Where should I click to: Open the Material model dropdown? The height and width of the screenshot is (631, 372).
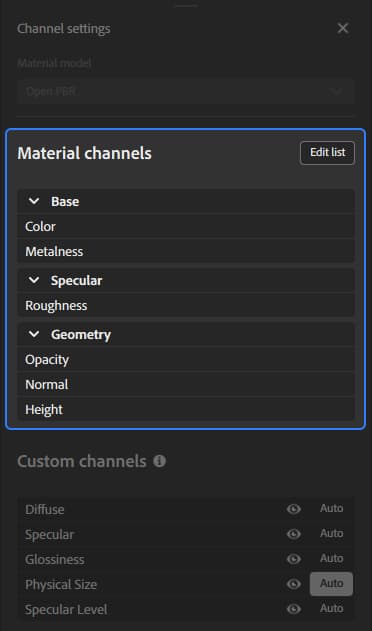(x=186, y=91)
